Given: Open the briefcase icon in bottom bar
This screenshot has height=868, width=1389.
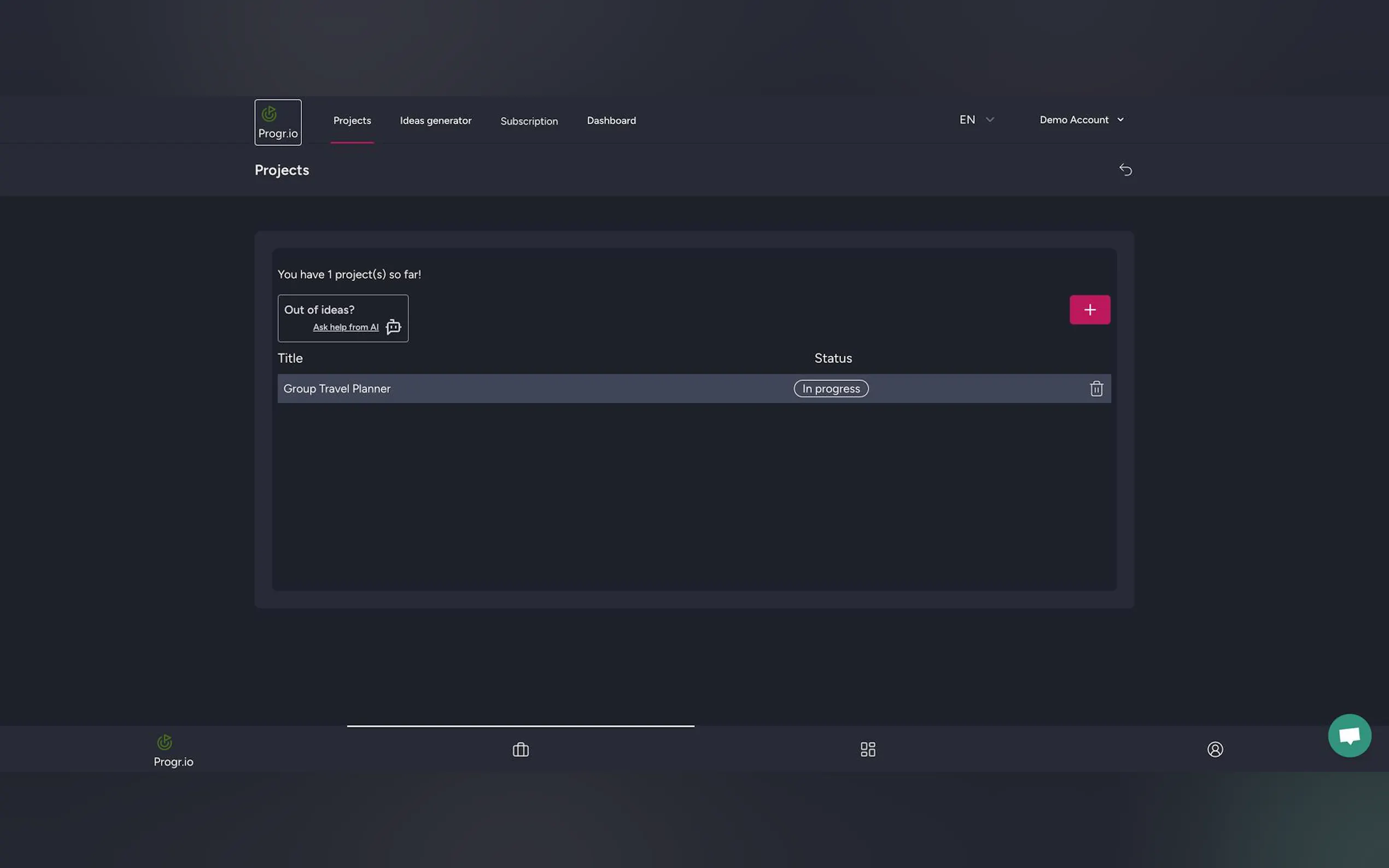Looking at the screenshot, I should (x=520, y=749).
